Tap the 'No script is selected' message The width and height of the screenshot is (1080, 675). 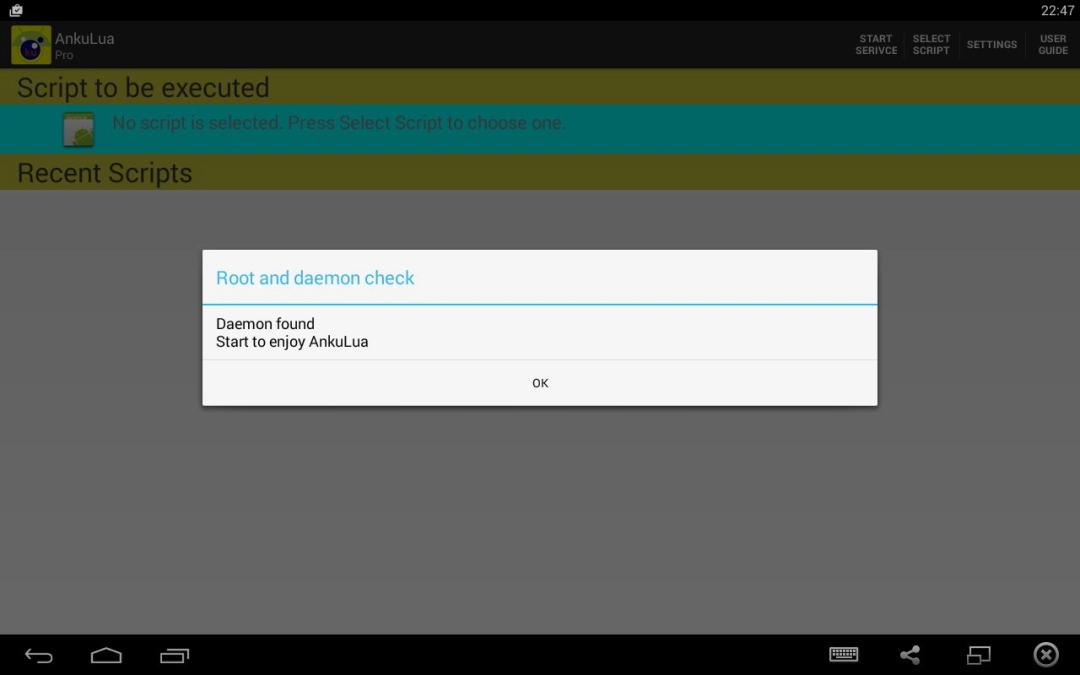pyautogui.click(x=339, y=123)
